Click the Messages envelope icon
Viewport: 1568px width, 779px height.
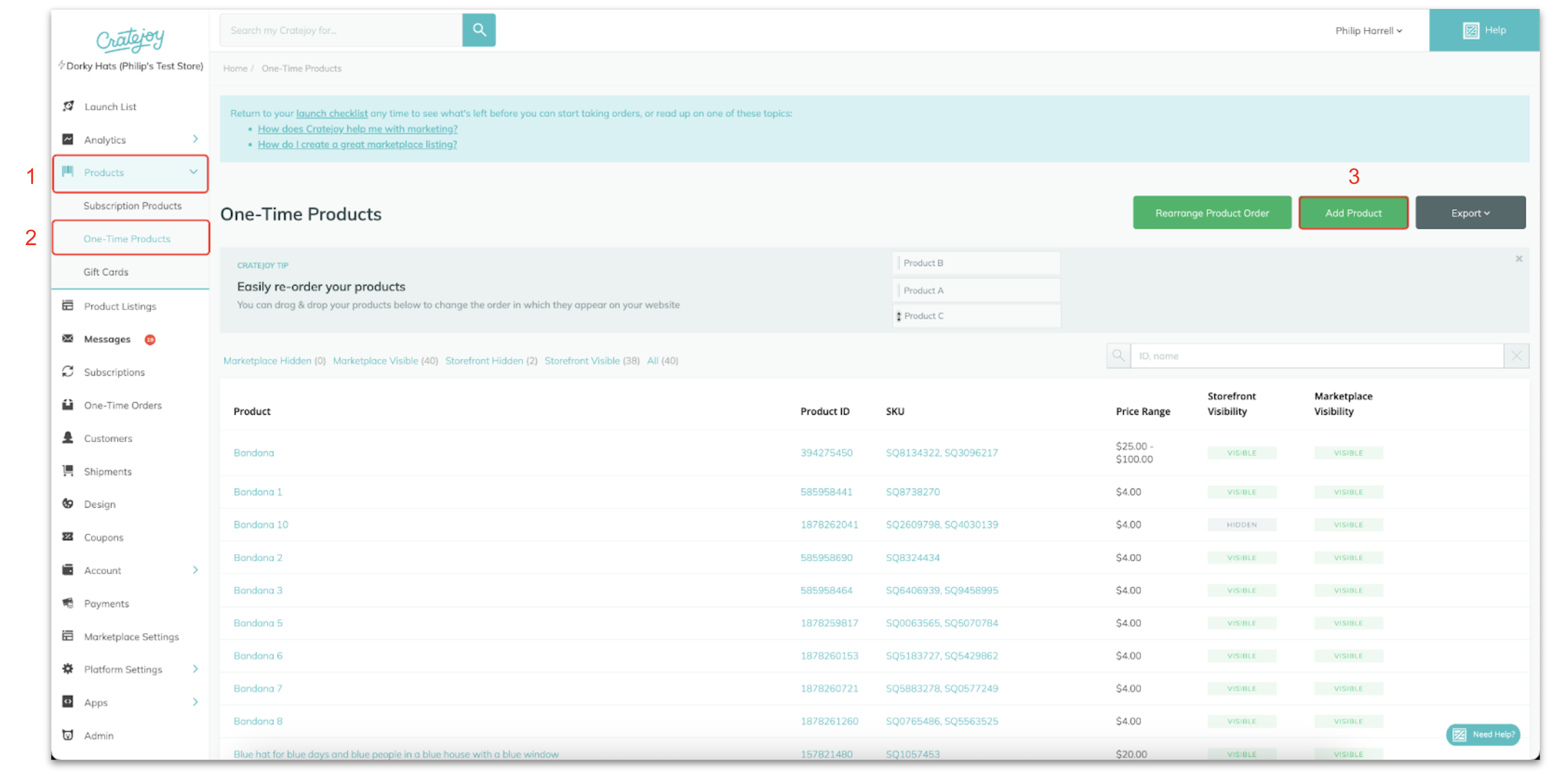[68, 339]
